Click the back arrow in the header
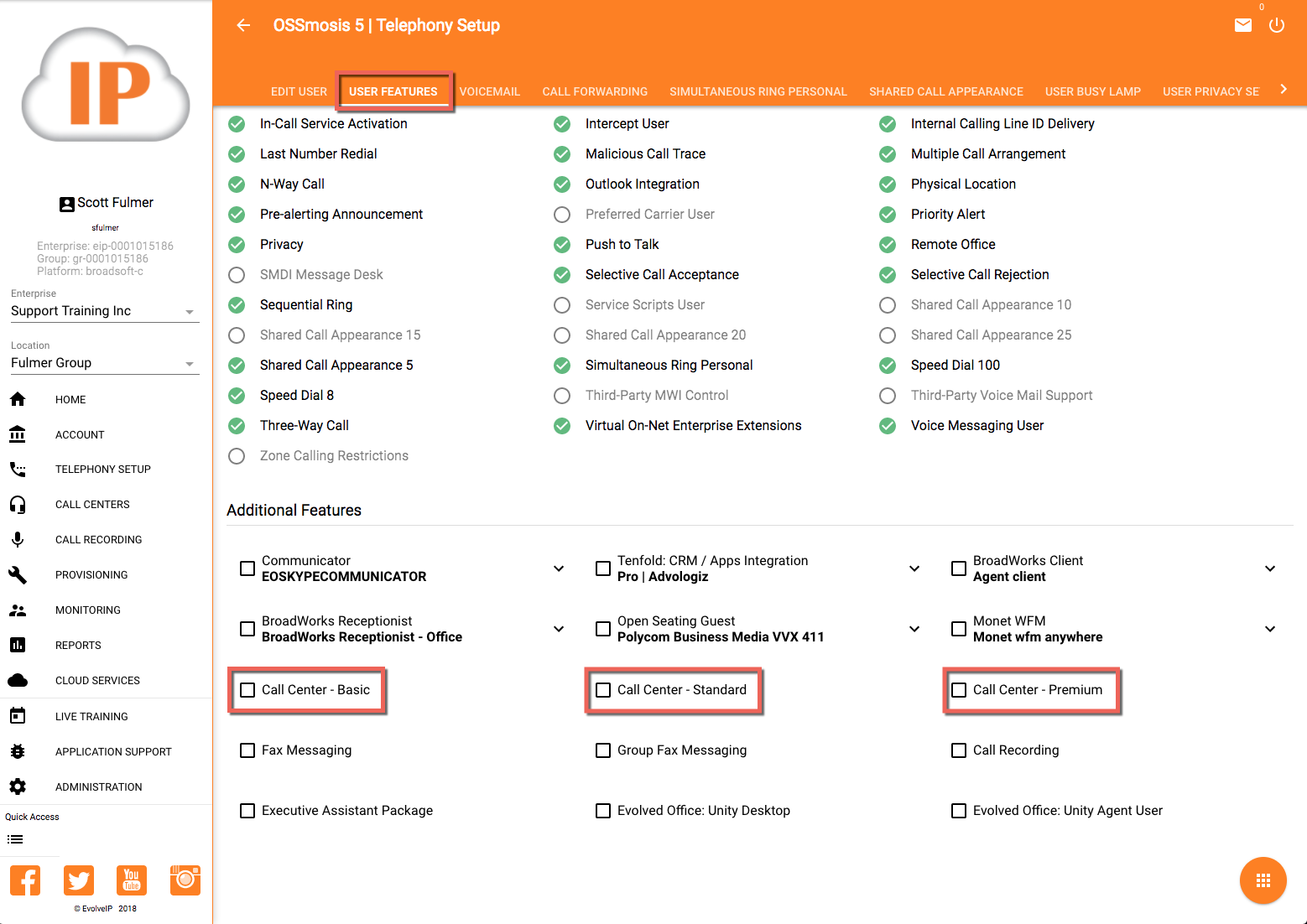This screenshot has height=924, width=1307. coord(243,25)
